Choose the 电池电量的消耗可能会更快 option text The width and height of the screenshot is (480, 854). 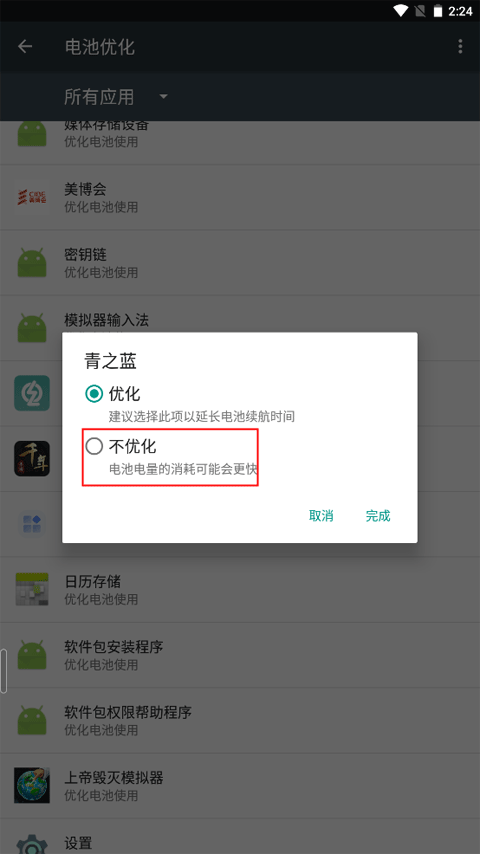click(x=183, y=469)
